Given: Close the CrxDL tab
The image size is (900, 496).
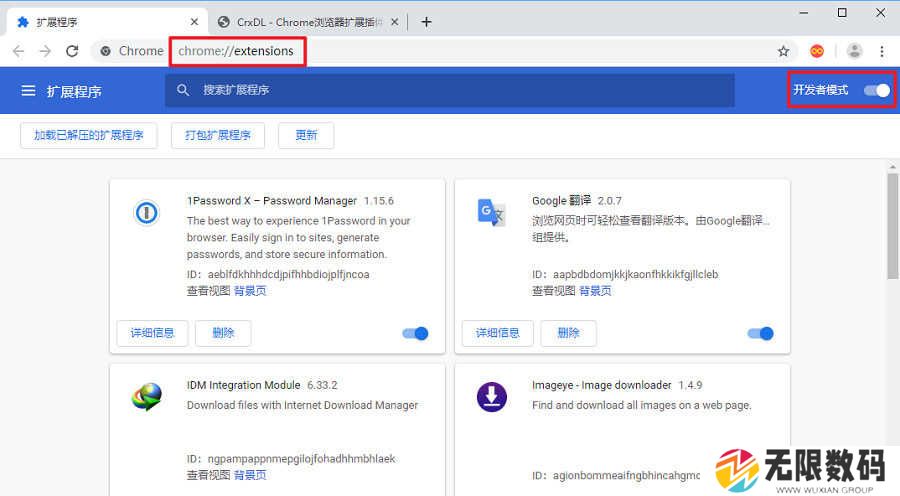Looking at the screenshot, I should pos(394,22).
